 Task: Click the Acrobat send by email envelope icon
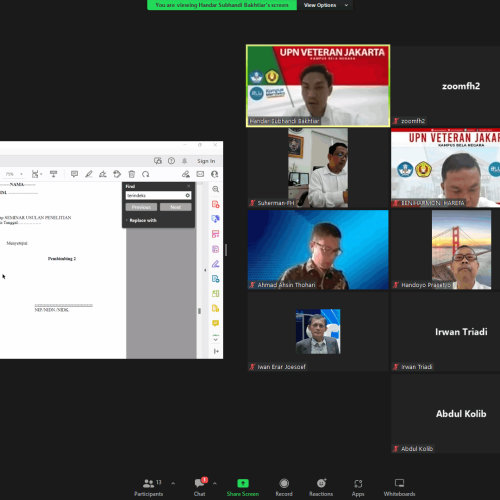click(200, 174)
